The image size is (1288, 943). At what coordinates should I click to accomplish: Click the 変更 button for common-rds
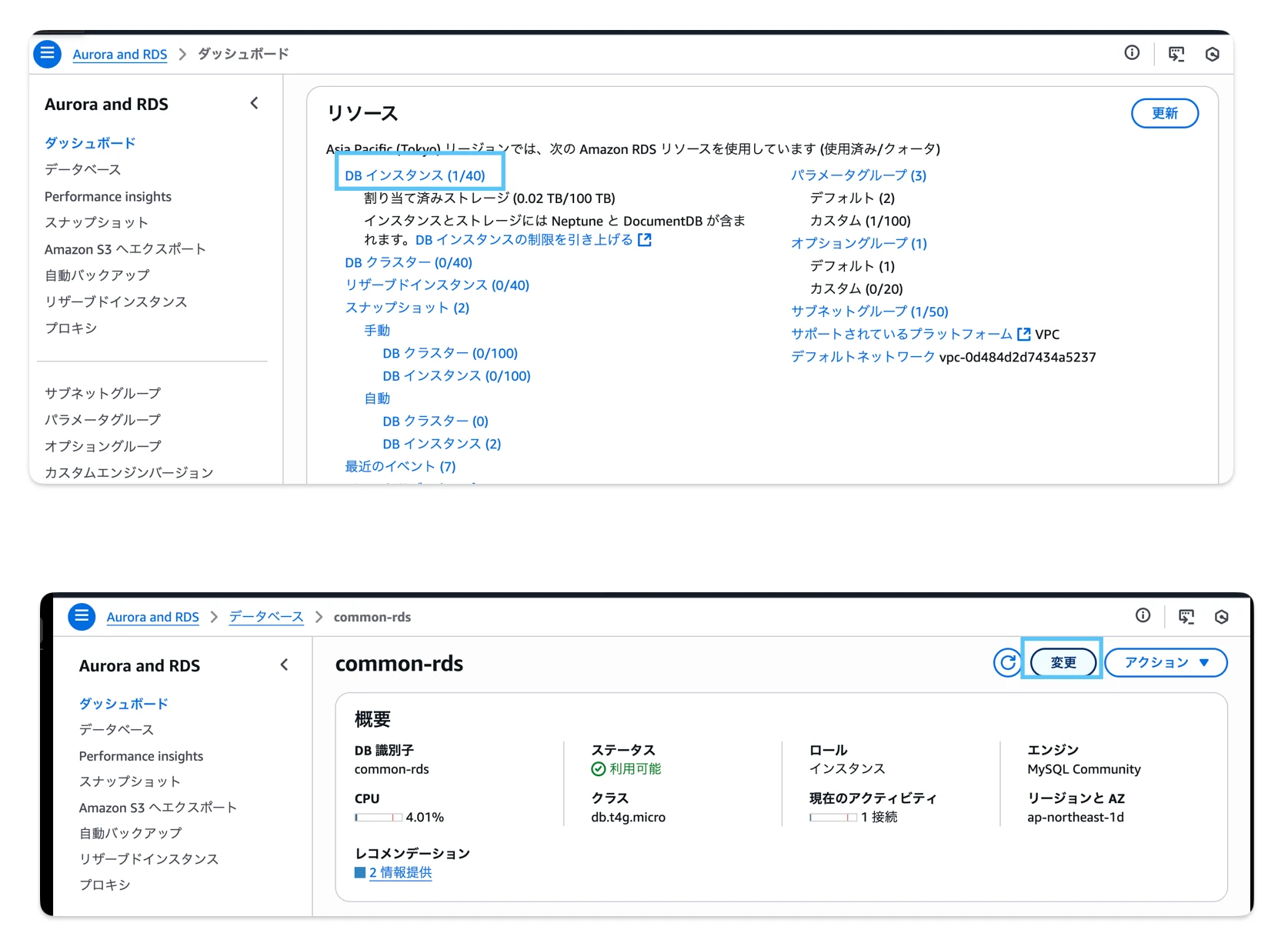point(1063,662)
